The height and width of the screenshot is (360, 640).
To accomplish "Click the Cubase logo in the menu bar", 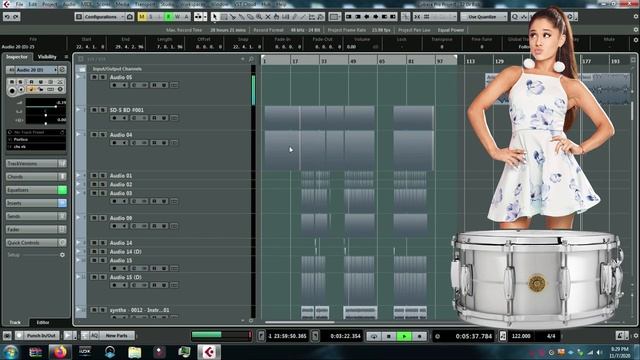I will (x=6, y=4).
